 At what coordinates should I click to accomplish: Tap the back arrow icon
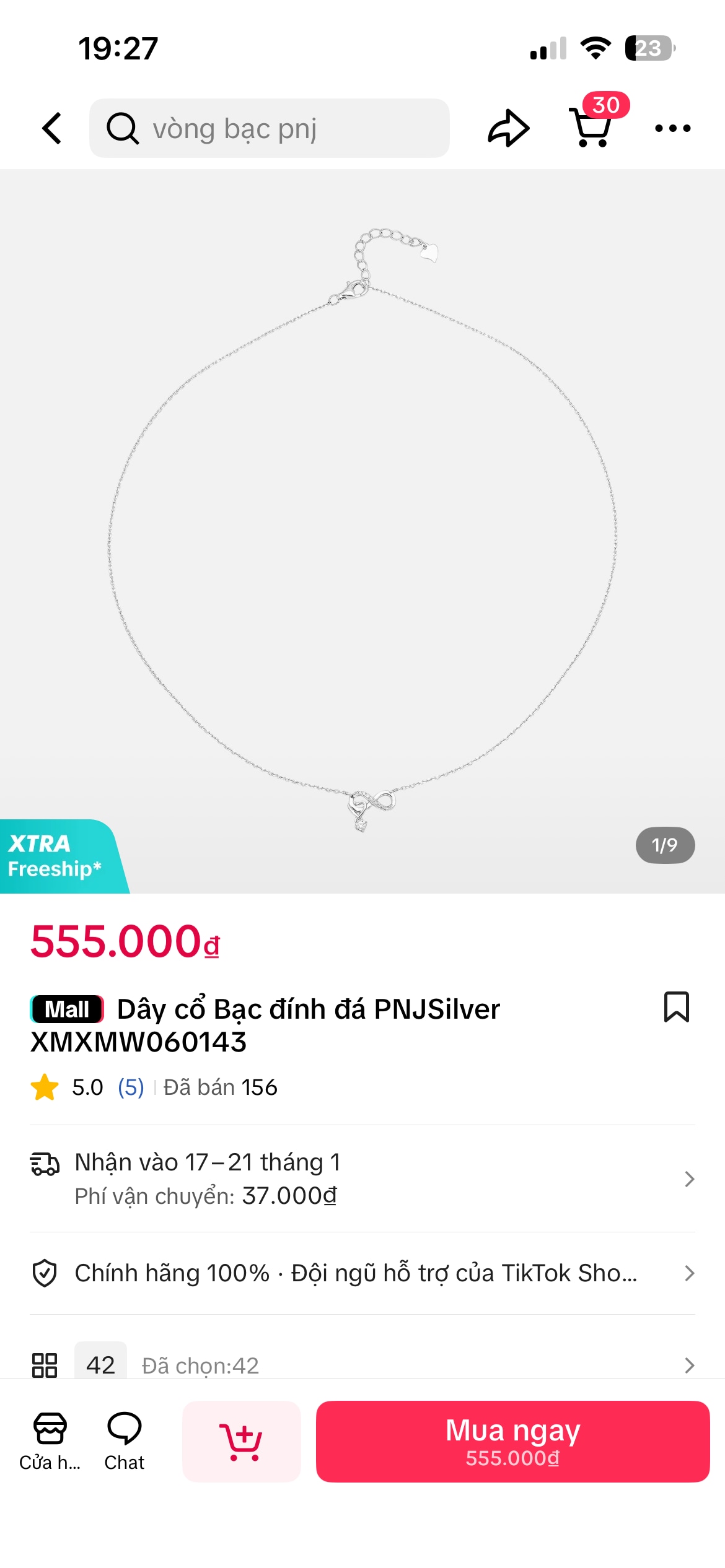[x=52, y=128]
